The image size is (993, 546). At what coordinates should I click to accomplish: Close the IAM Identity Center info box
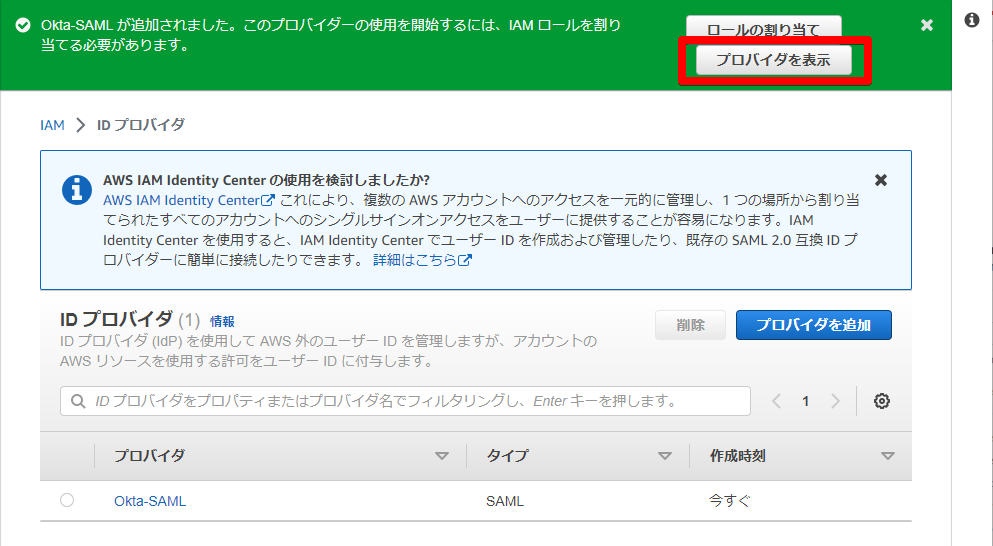pos(880,180)
